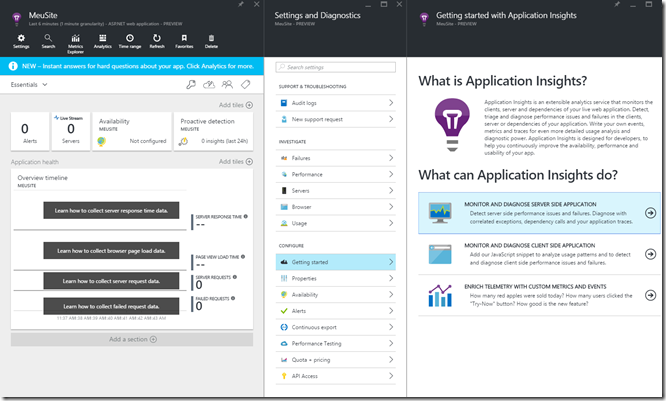
Task: Click arrow on Server Side Application card
Action: (650, 213)
